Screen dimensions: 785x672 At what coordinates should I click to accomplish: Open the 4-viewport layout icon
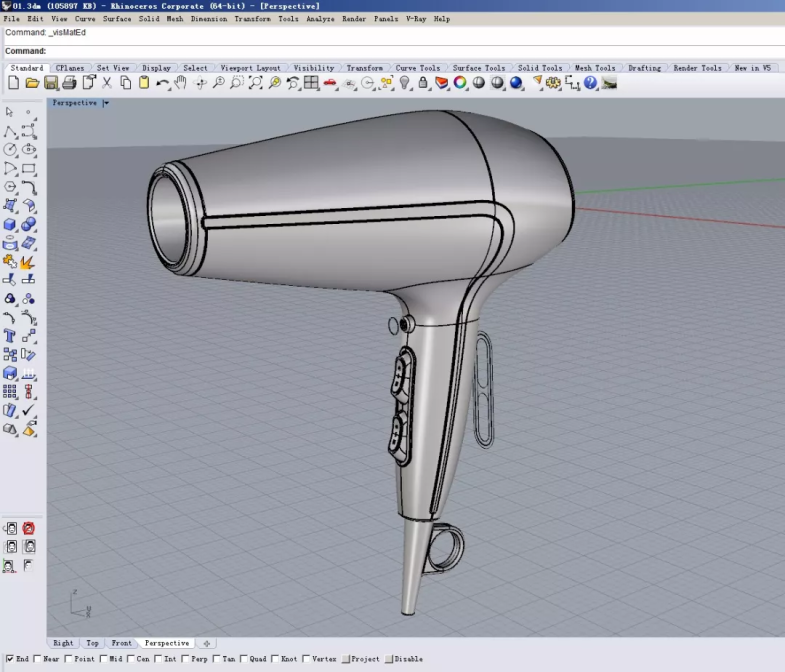312,83
